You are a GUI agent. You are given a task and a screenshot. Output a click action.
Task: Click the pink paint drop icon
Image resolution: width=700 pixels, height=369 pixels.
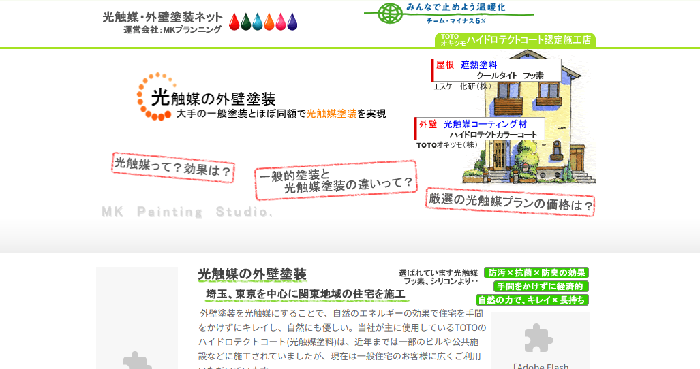[280, 22]
